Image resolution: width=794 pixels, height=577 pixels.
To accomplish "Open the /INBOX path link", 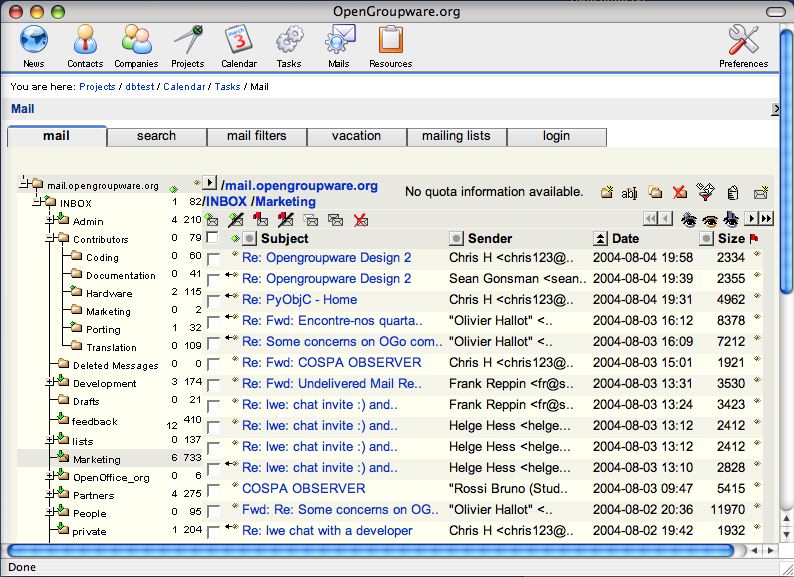I will tap(224, 202).
